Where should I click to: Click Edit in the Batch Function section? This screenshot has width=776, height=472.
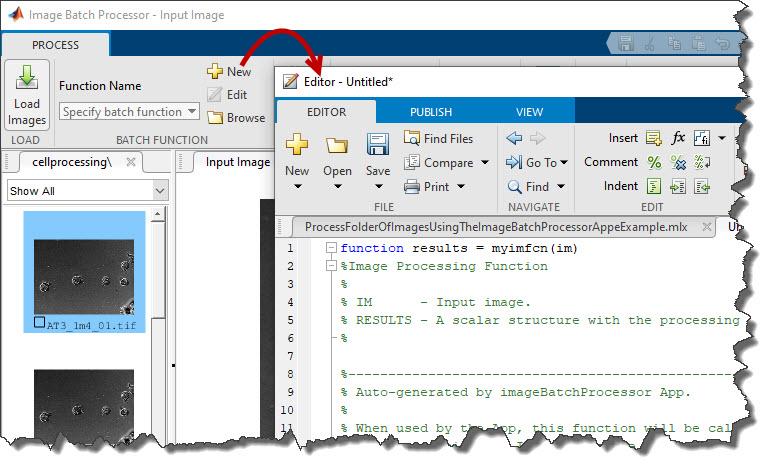[227, 94]
